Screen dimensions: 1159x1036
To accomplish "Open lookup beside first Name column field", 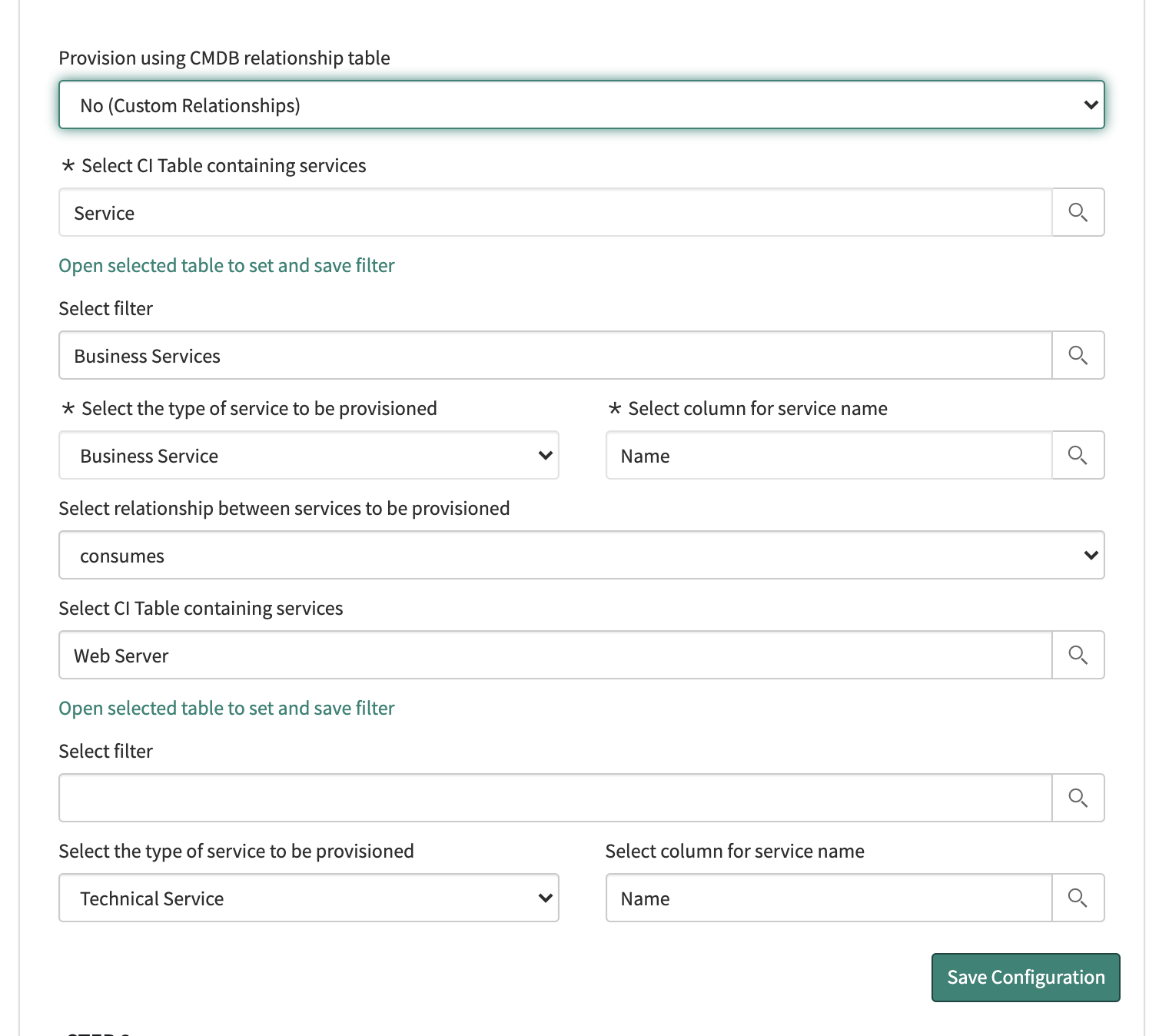I will click(1078, 455).
